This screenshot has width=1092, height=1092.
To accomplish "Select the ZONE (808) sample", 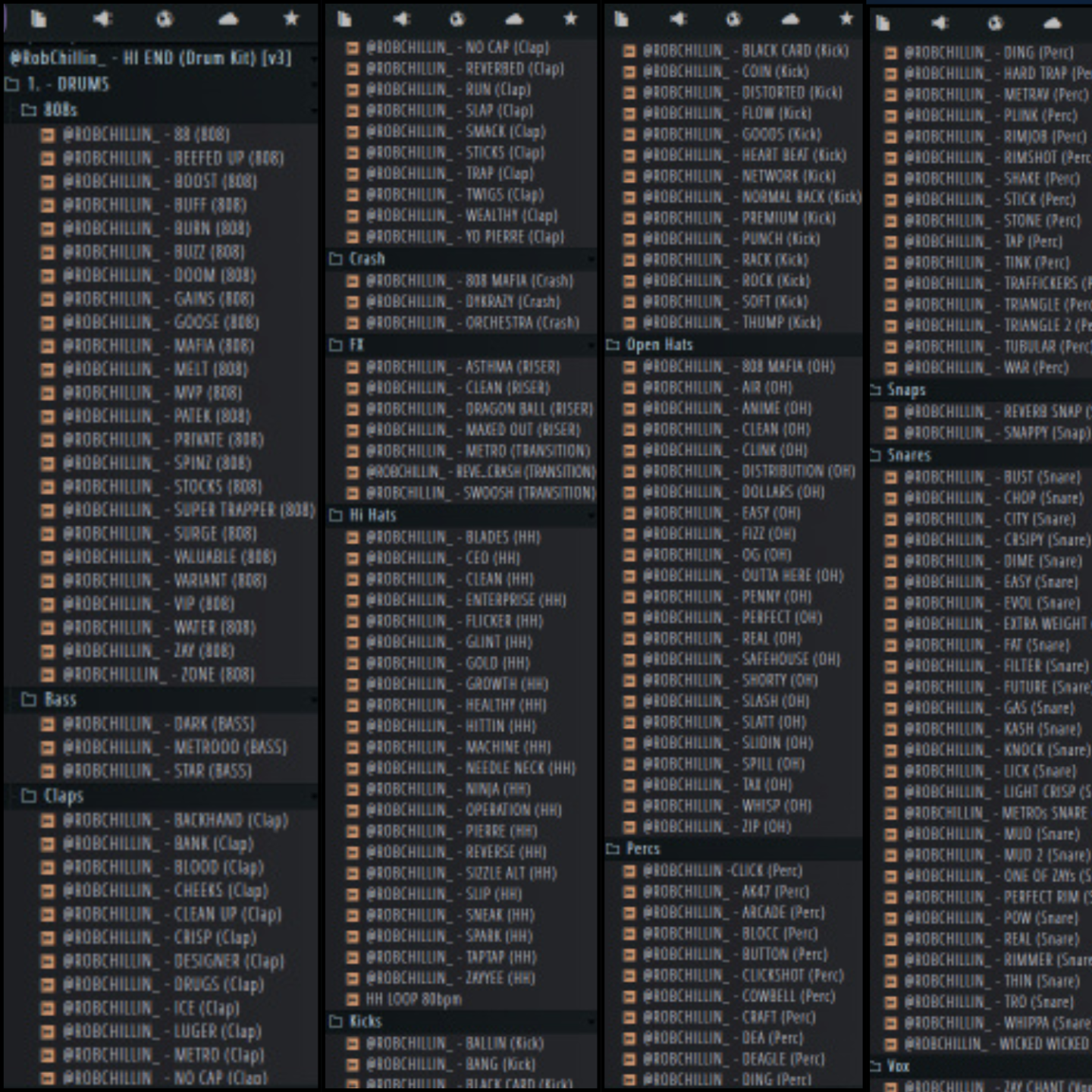I will pyautogui.click(x=158, y=674).
